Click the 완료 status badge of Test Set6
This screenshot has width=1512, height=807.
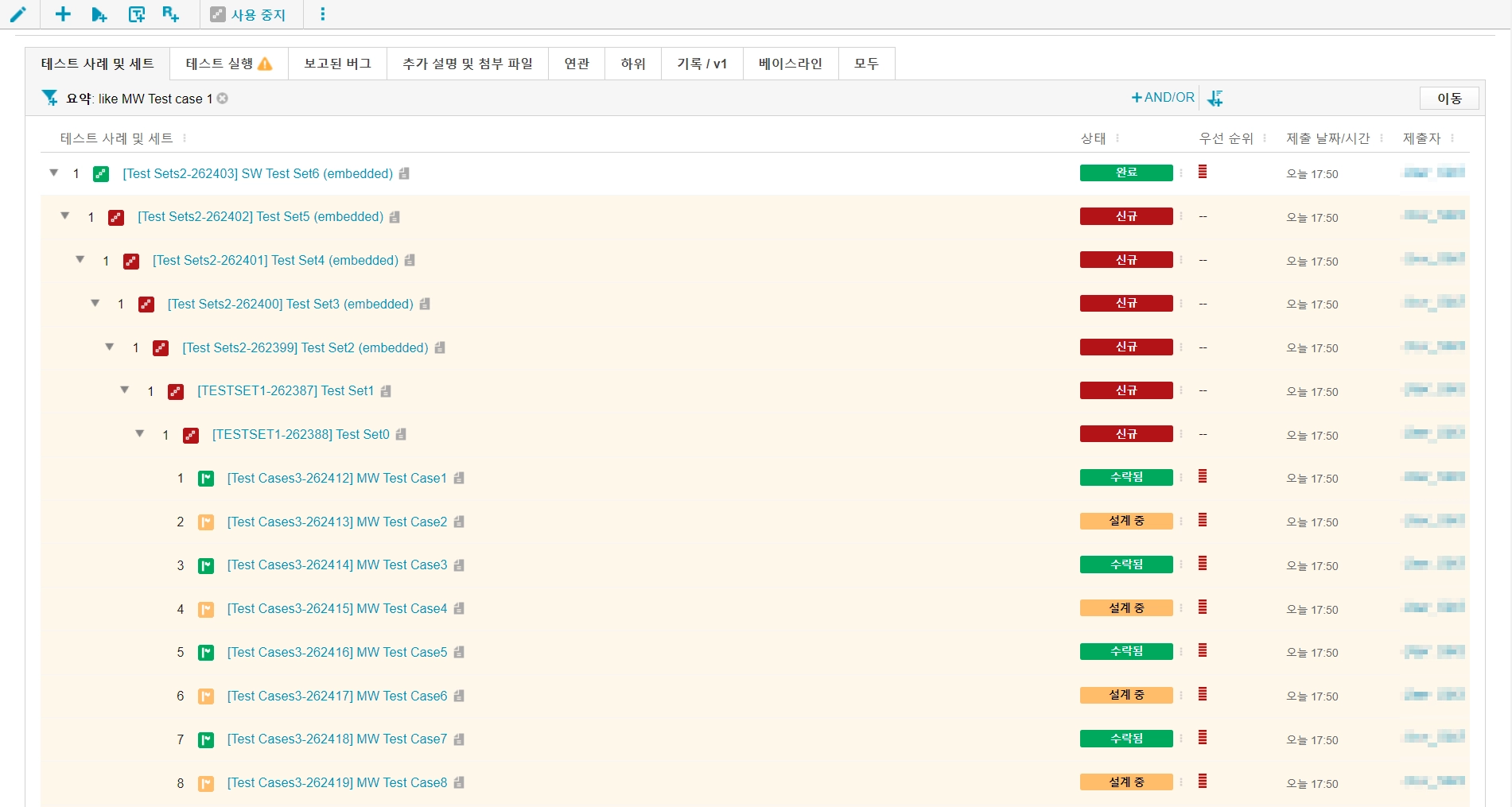pos(1126,173)
